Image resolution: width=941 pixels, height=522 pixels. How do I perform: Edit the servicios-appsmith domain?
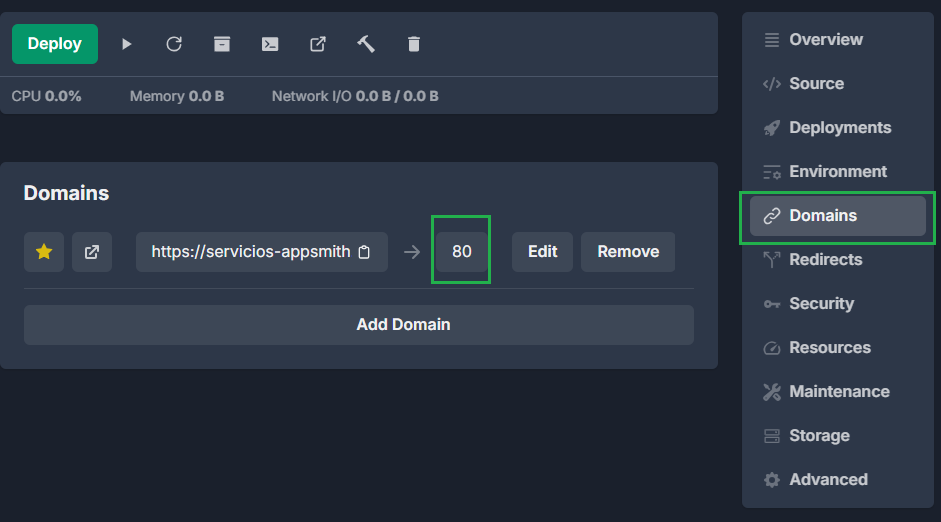(x=542, y=252)
